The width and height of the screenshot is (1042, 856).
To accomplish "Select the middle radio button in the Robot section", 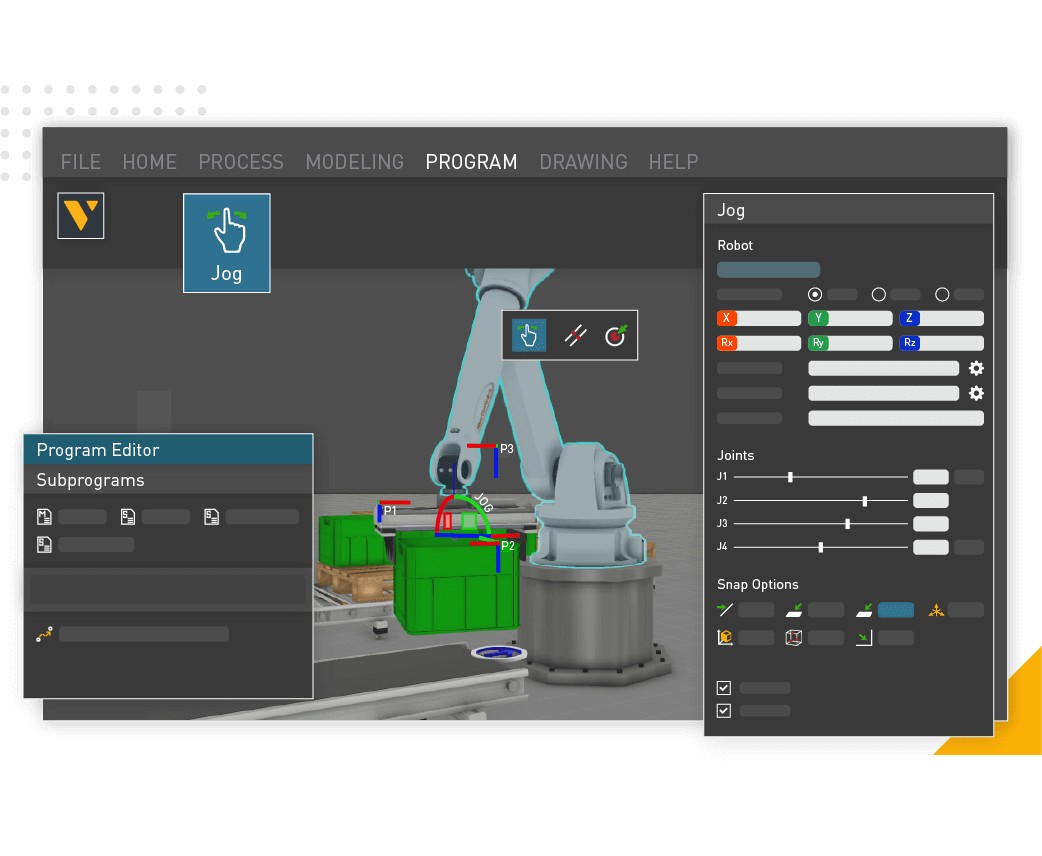I will click(879, 294).
